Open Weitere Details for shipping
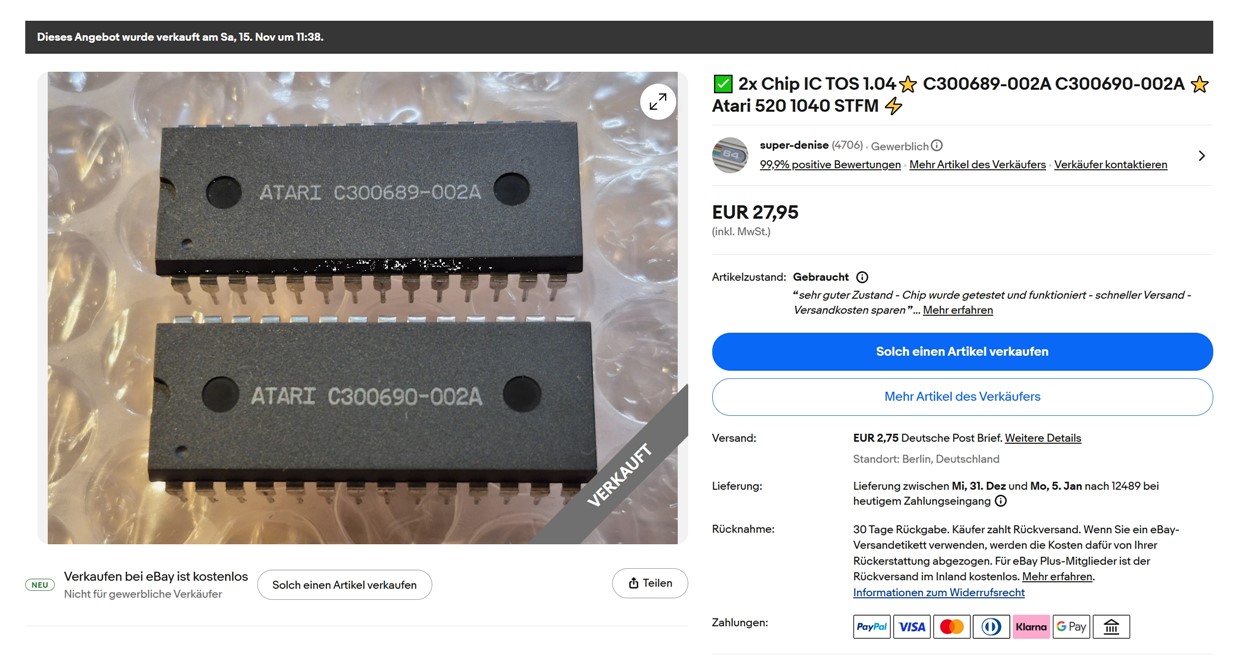 (x=1043, y=438)
